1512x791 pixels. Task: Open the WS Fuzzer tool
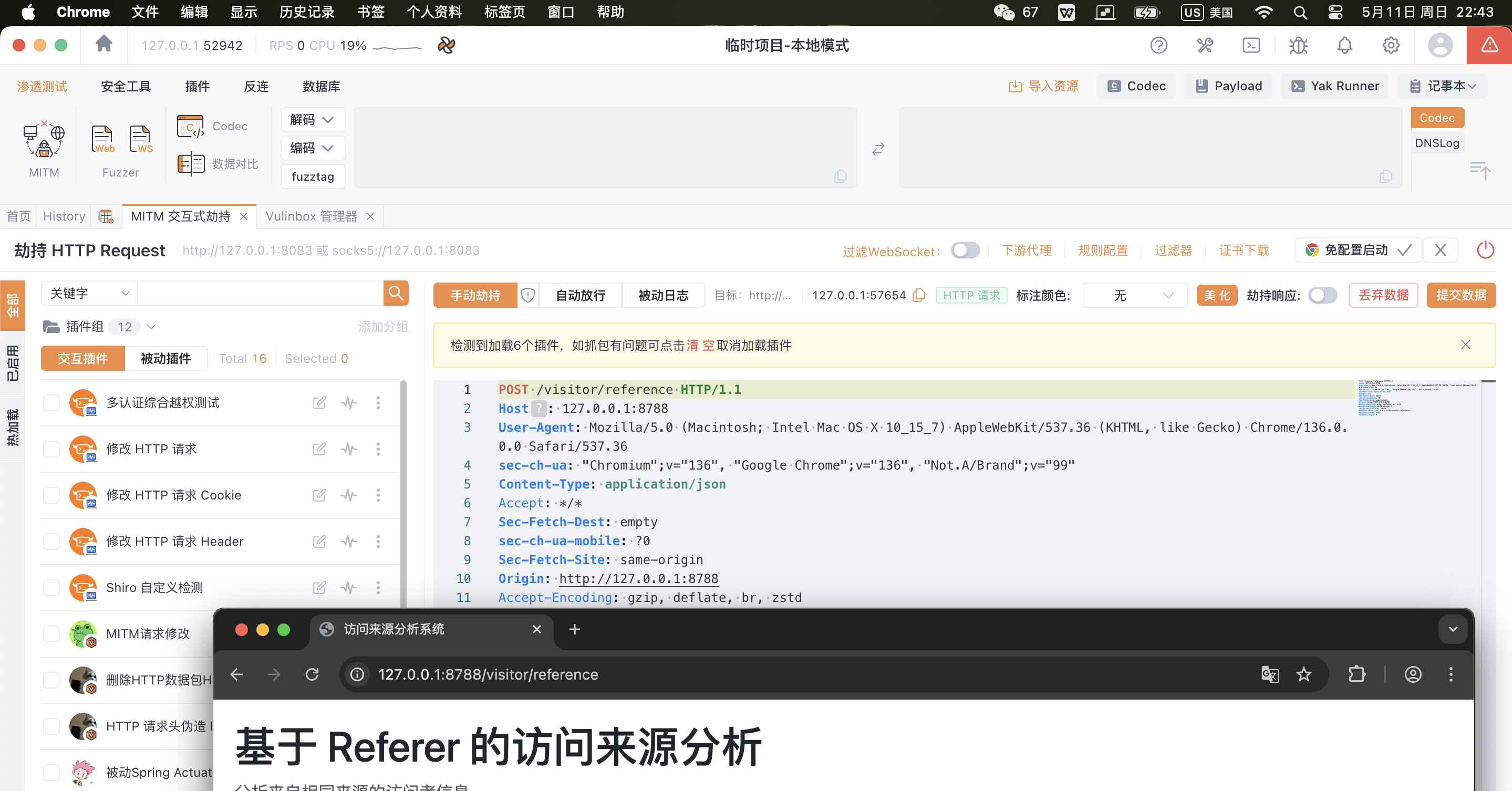coord(140,141)
